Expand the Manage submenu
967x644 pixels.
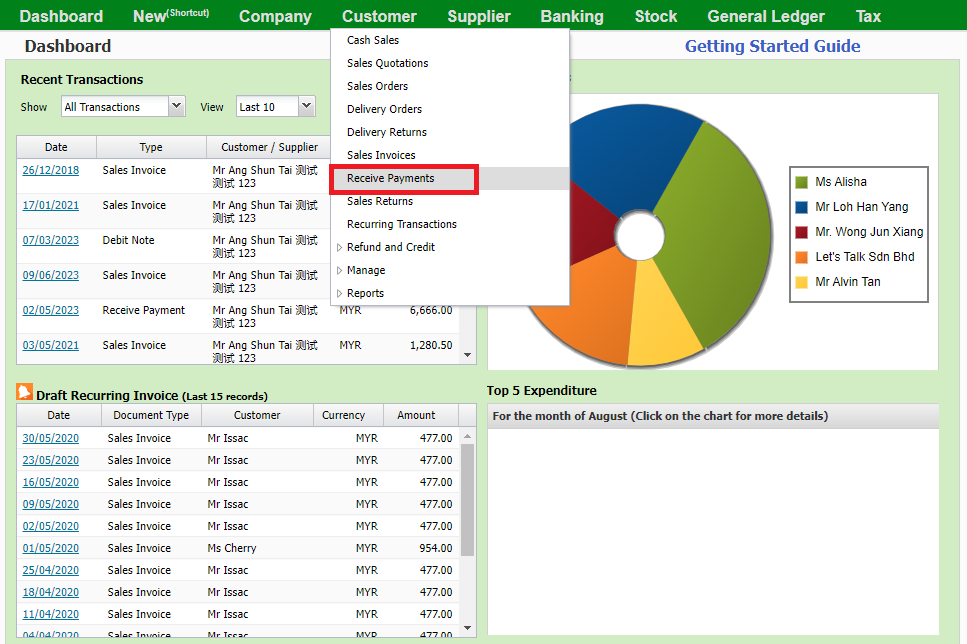coord(365,270)
